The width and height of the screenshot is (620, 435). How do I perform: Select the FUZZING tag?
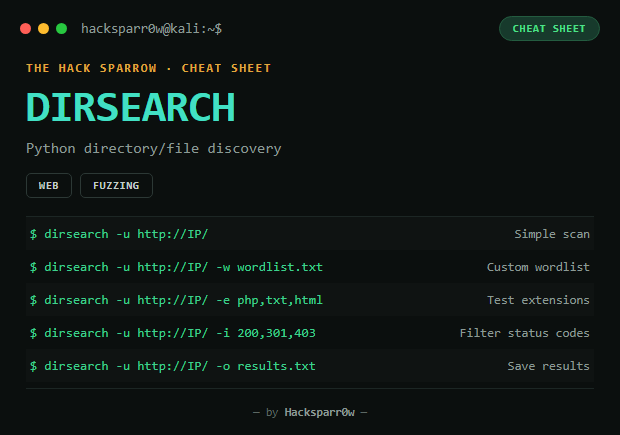(x=116, y=185)
